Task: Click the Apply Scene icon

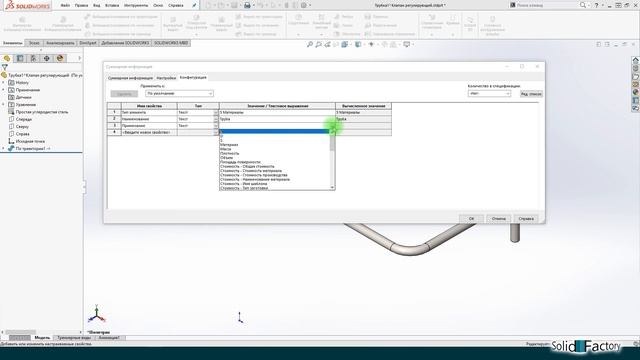Action: click(393, 44)
